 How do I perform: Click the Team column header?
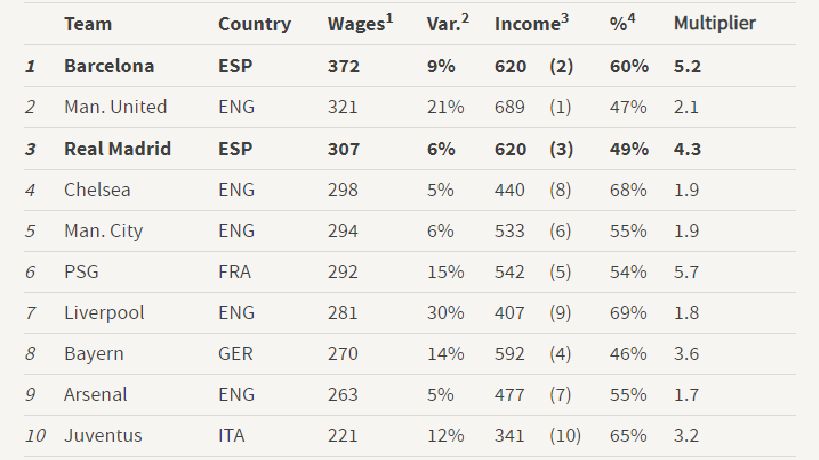tap(88, 23)
